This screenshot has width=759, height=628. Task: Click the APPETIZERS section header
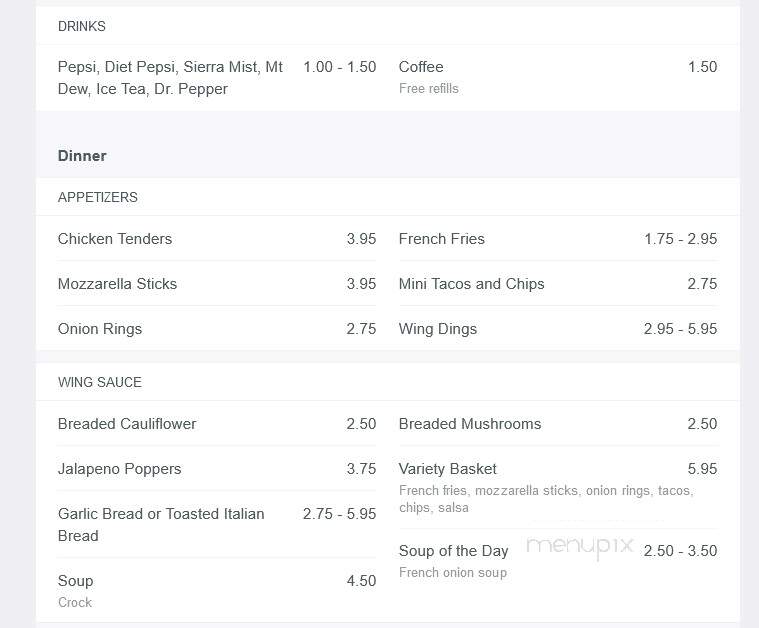(97, 197)
